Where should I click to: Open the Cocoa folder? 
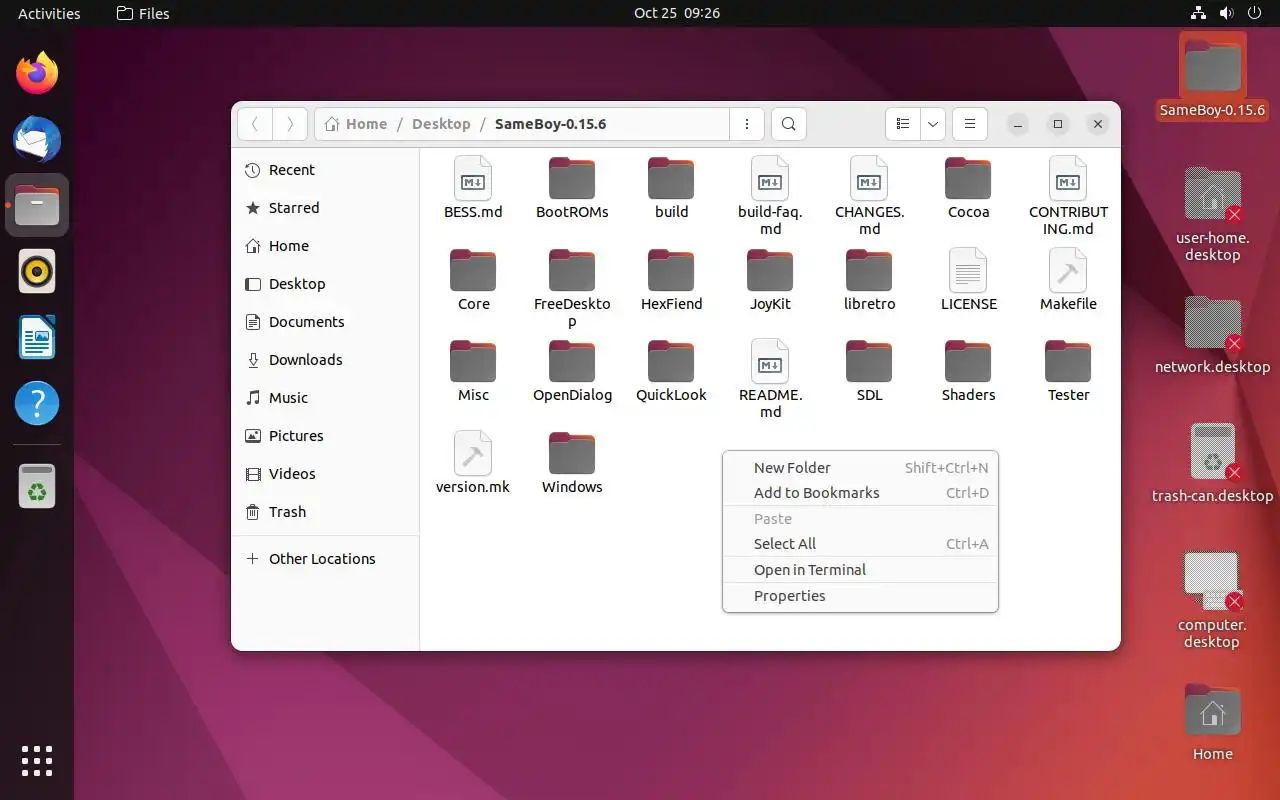968,188
